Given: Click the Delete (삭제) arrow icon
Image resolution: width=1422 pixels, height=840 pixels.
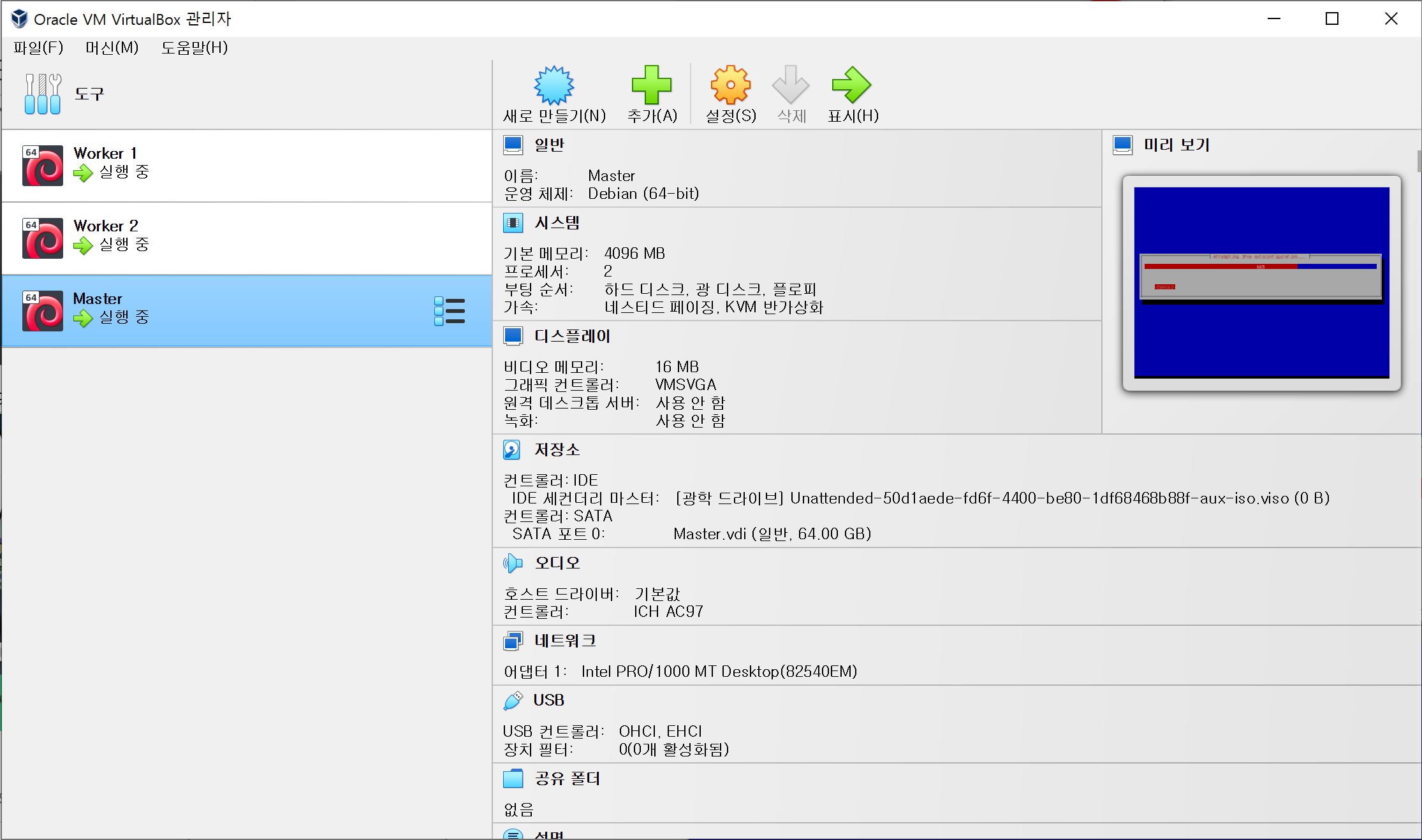Looking at the screenshot, I should pos(791,85).
